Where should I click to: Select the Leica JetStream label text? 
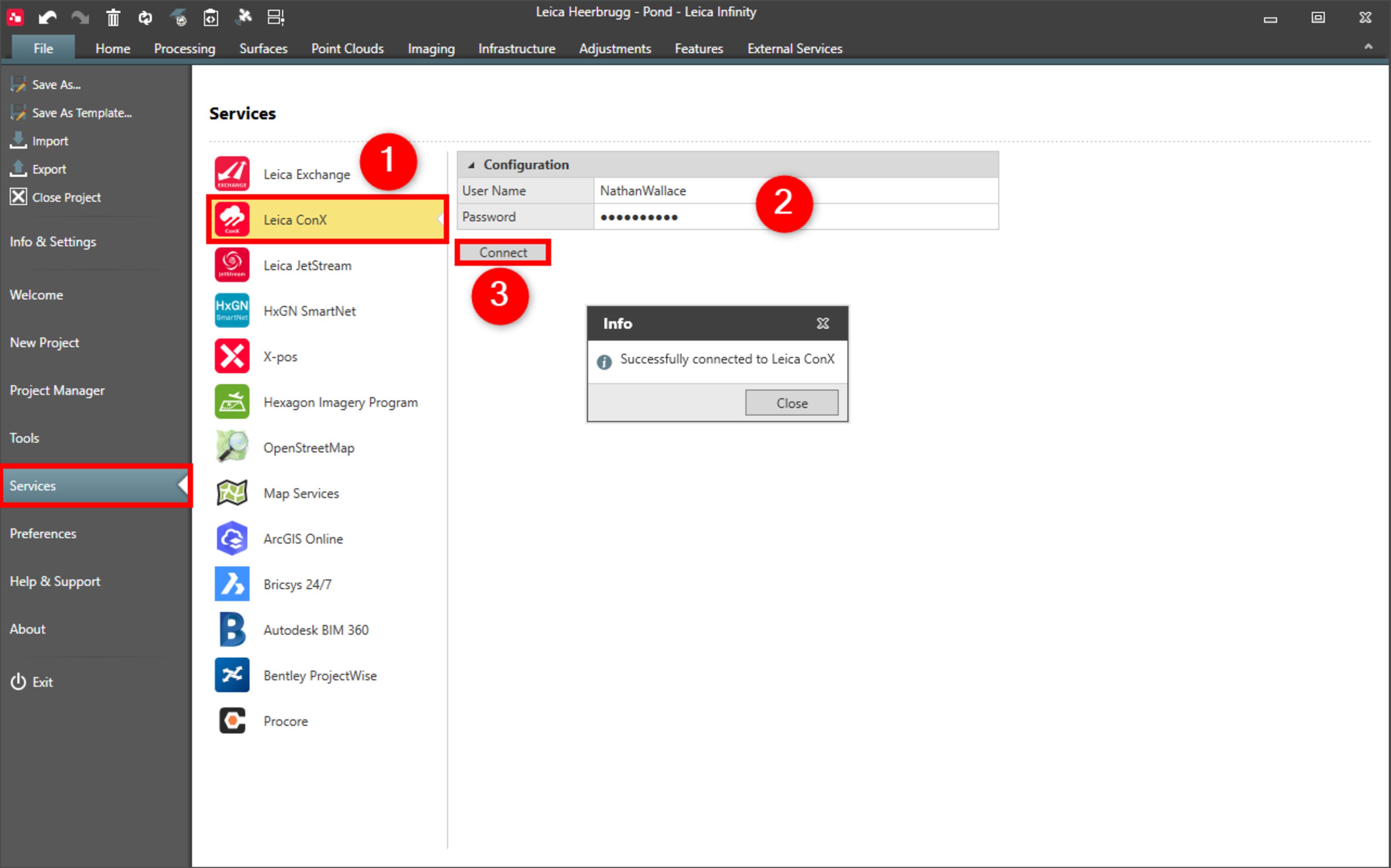(307, 265)
